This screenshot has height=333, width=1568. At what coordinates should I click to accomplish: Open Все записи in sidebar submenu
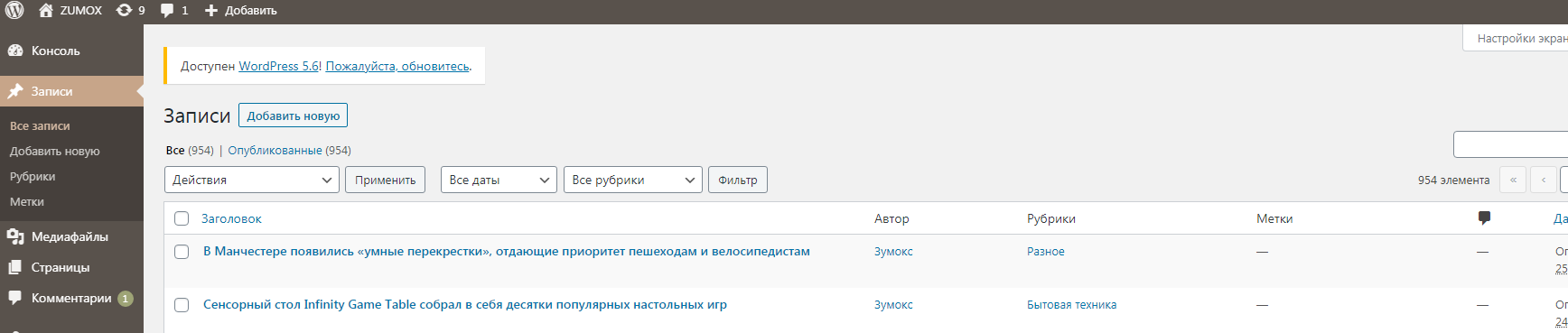40,125
